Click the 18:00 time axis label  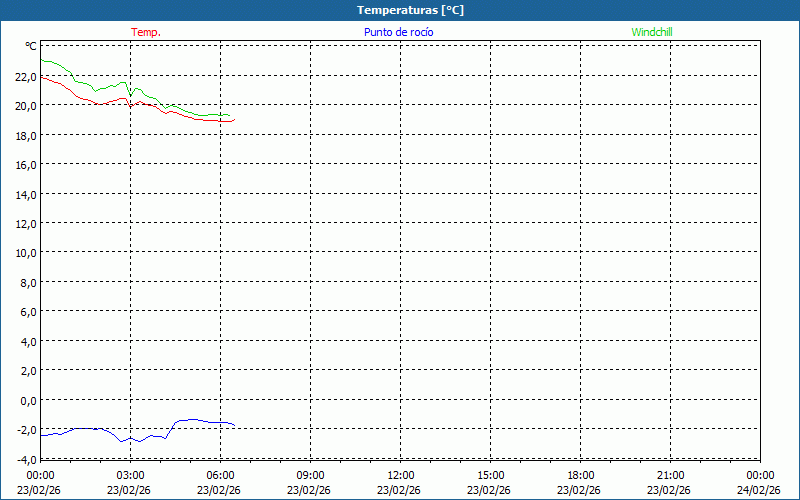pyautogui.click(x=580, y=475)
